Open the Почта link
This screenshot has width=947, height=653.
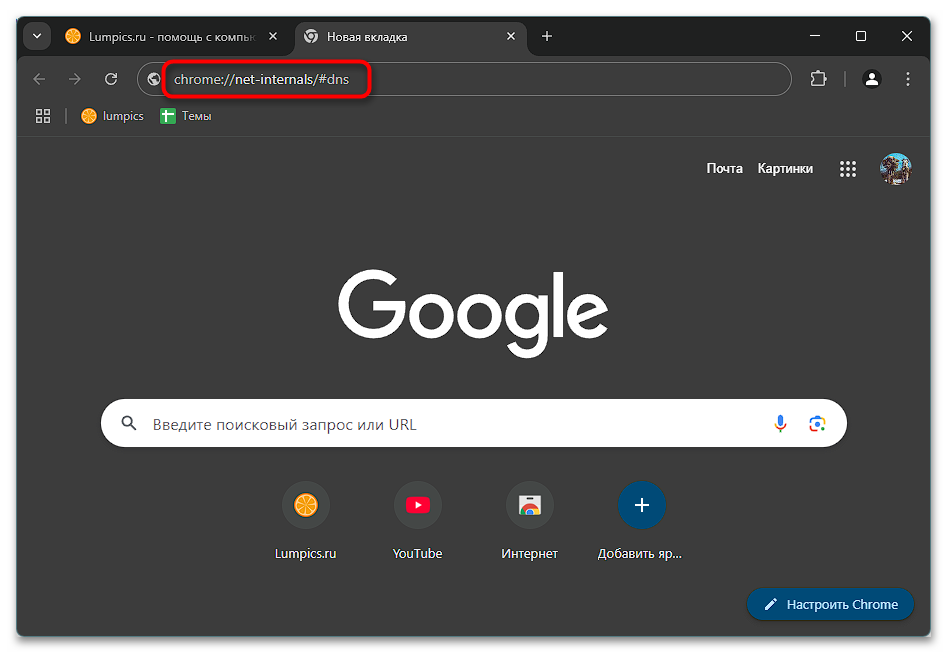[x=724, y=169]
